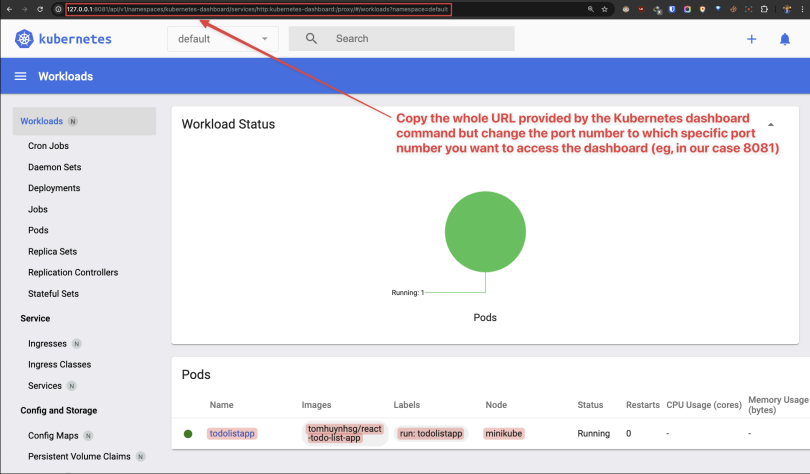Click the Kubernetes logo icon
Viewport: 810px width, 474px height.
coord(24,39)
